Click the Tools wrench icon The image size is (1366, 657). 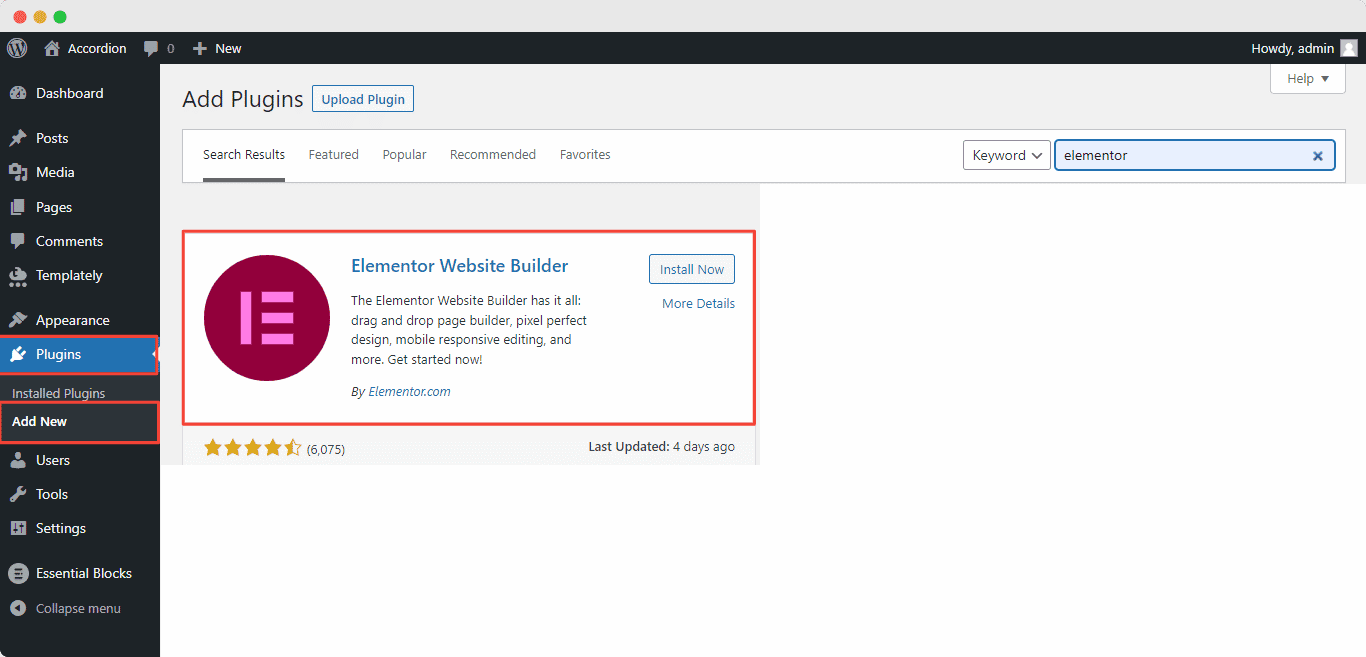click(x=18, y=494)
